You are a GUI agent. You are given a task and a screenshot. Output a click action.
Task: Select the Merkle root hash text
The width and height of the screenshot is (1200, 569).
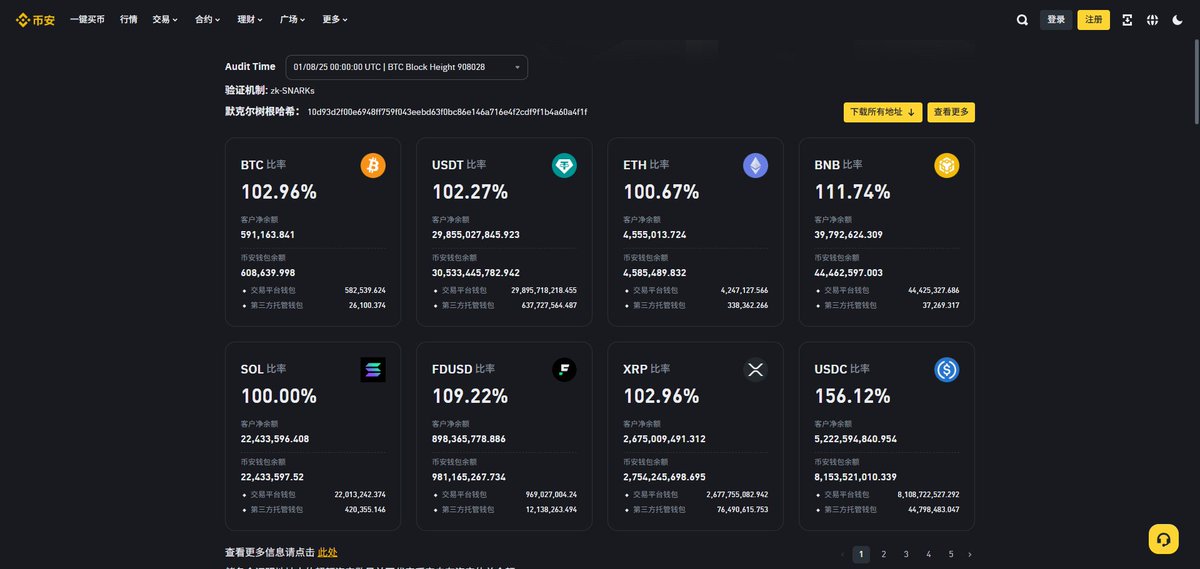point(447,112)
